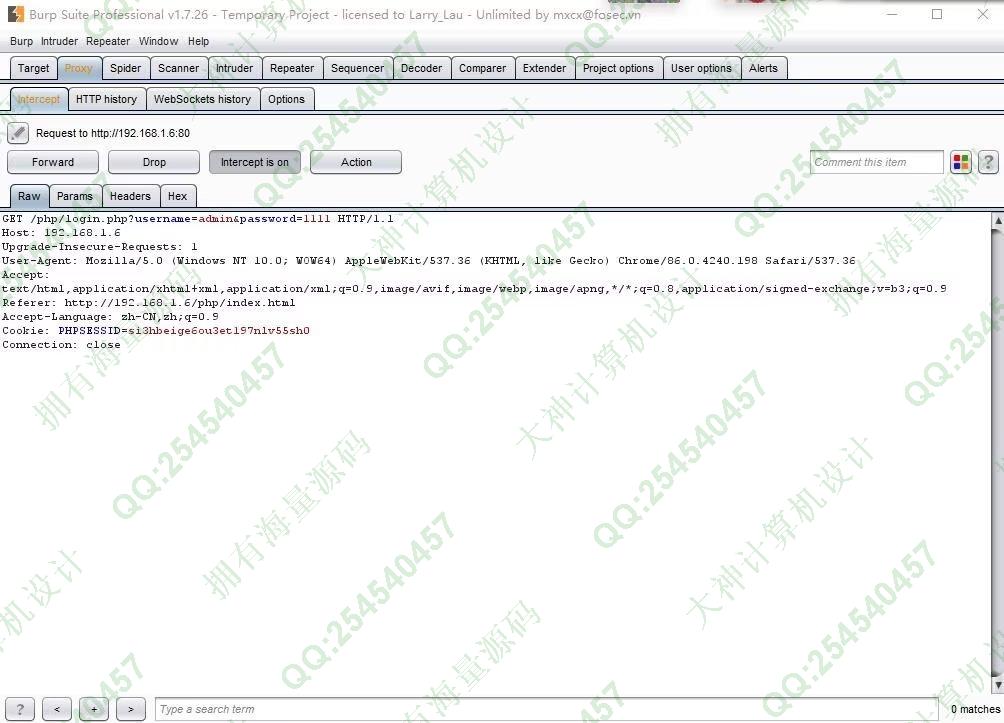Click the Host: 192.168.1.6 header line
This screenshot has width=1004, height=723.
pyautogui.click(x=61, y=233)
